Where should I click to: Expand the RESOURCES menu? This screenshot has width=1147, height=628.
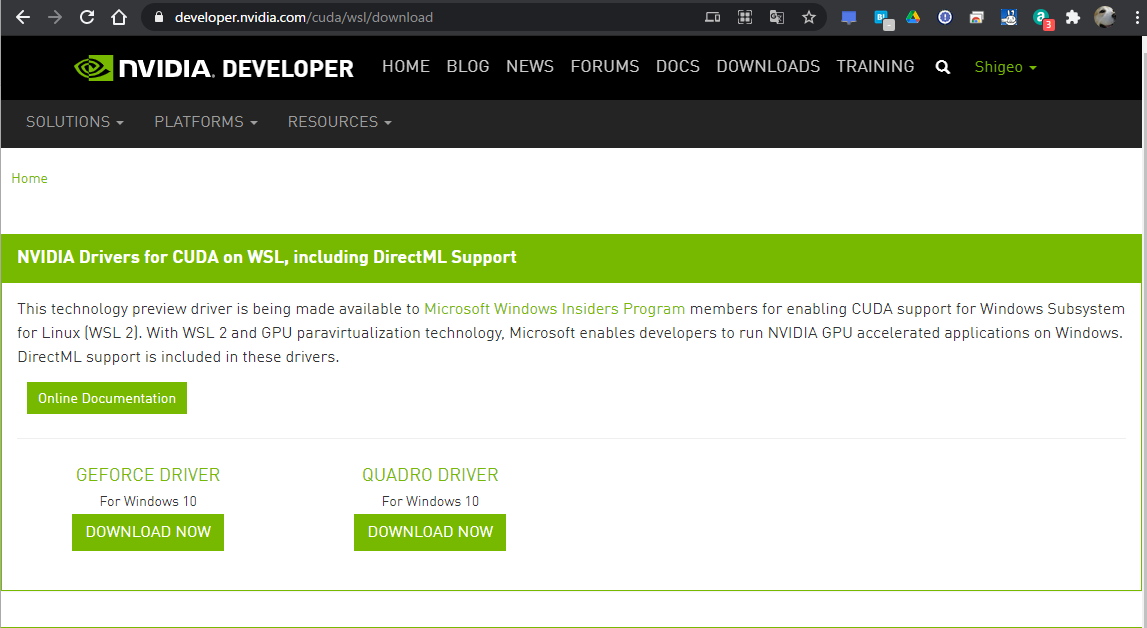pyautogui.click(x=339, y=122)
